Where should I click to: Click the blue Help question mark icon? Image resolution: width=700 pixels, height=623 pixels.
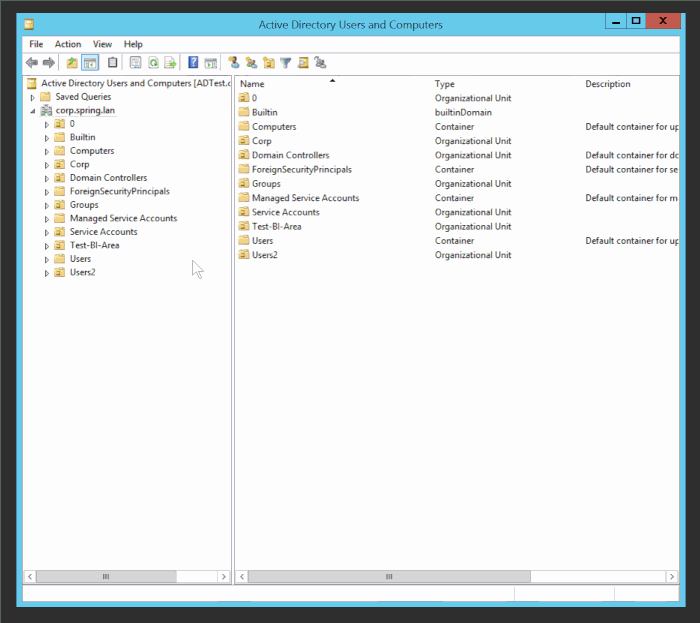193,62
